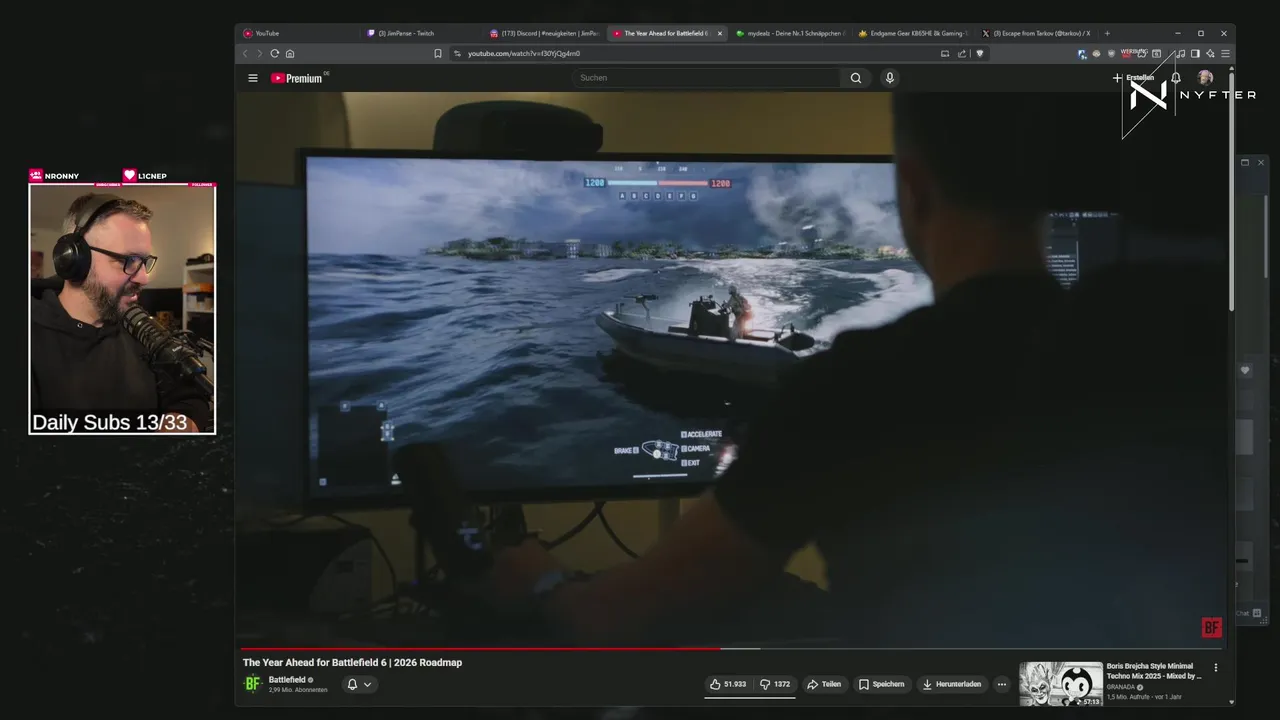Go back with browser back arrow
Viewport: 1280px width, 720px height.
tap(245, 54)
